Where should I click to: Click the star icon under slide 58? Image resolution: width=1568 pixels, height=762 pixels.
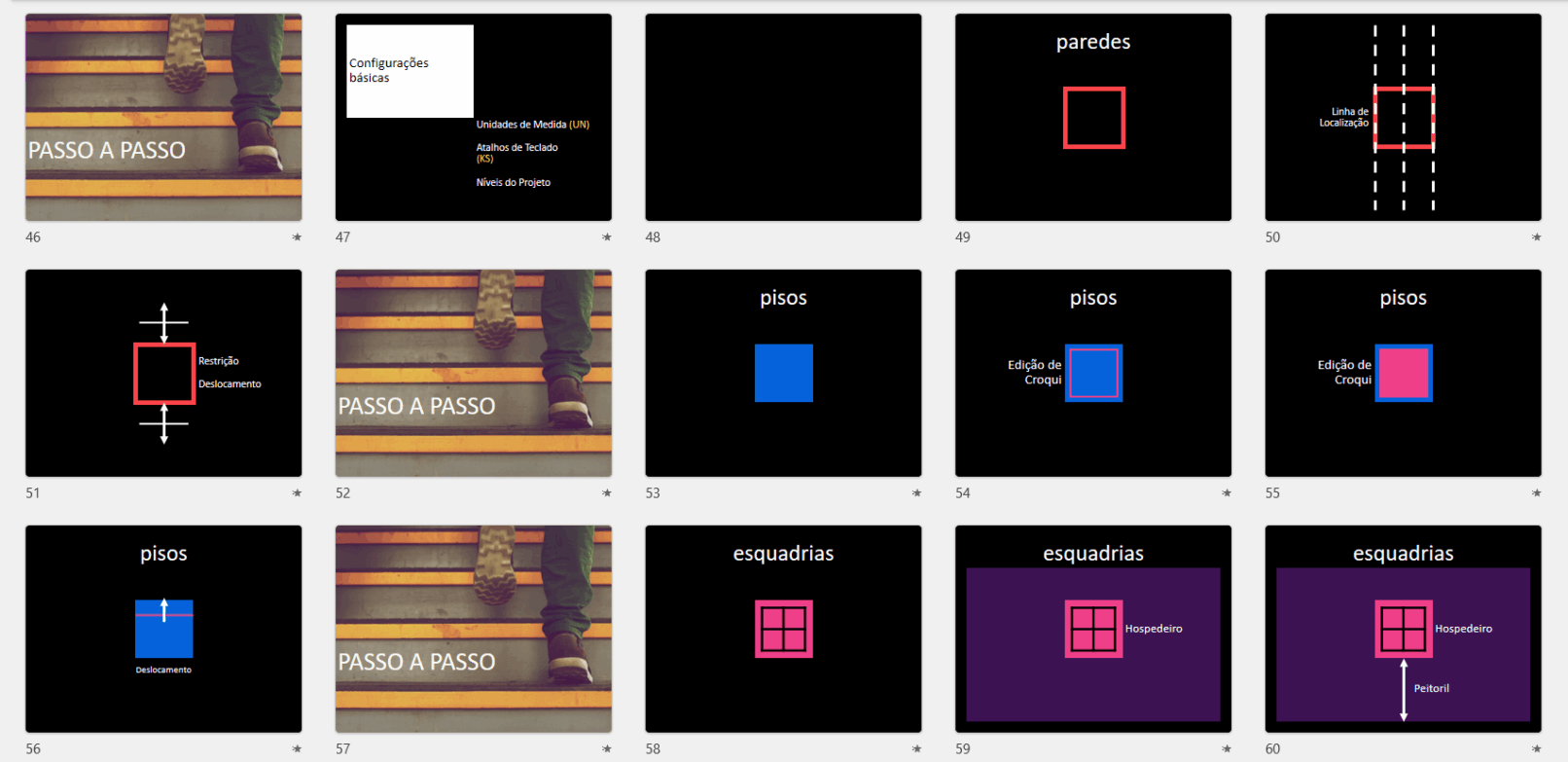point(916,749)
